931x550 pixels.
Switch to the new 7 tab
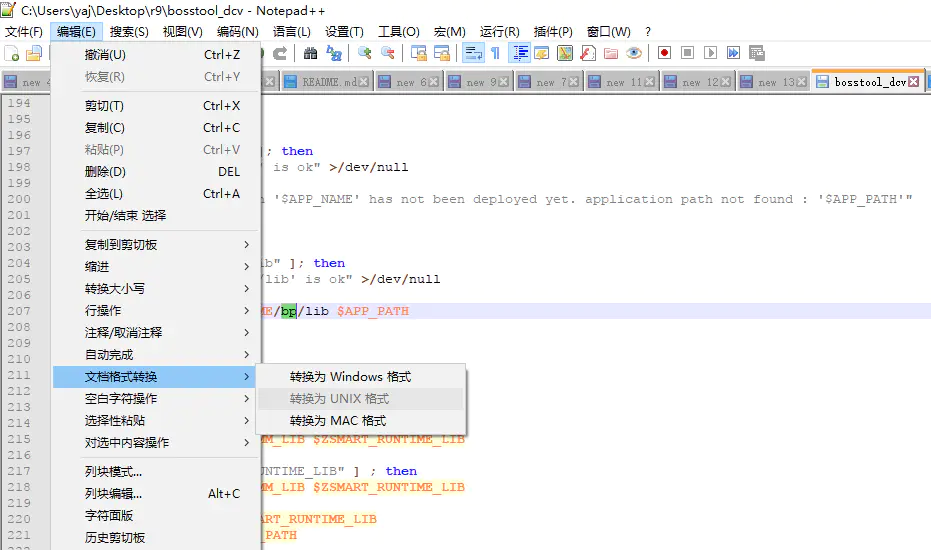(549, 82)
